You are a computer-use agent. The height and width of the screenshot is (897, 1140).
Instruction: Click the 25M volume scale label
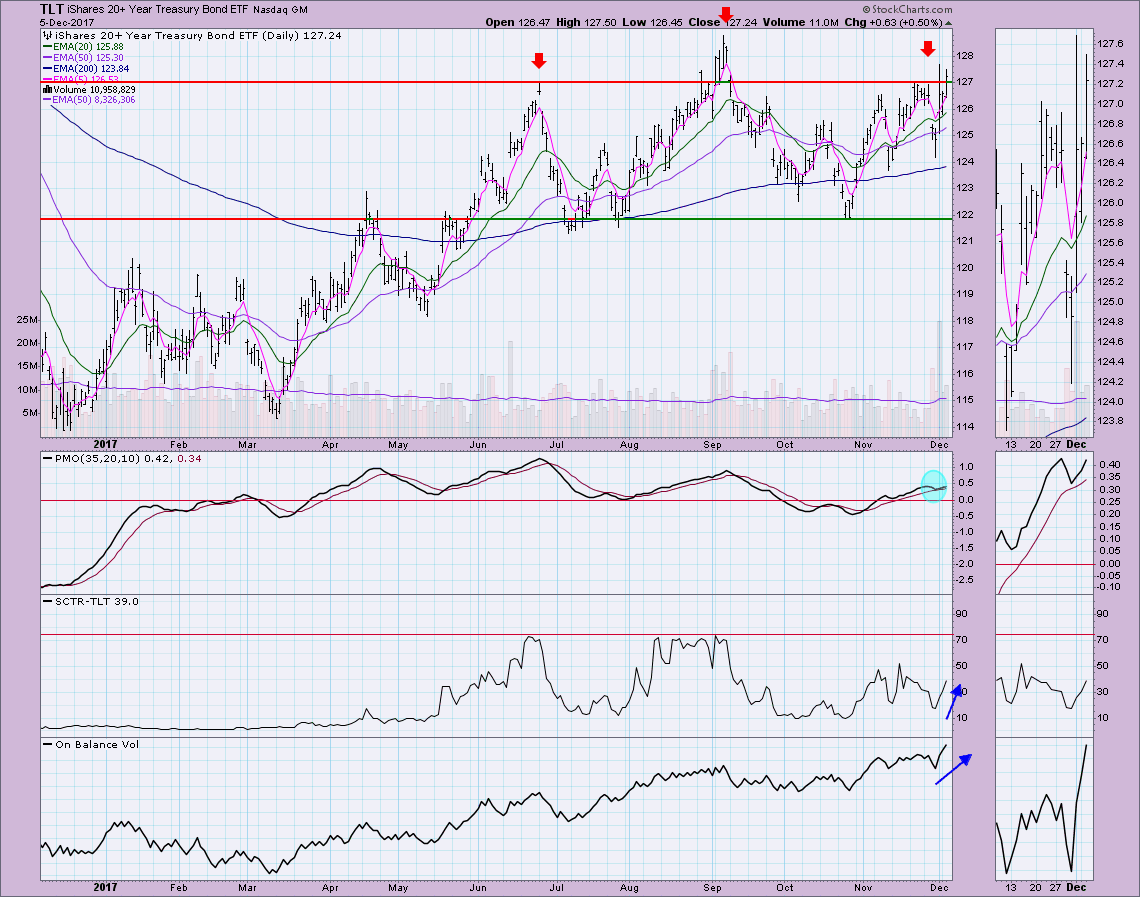tap(28, 320)
